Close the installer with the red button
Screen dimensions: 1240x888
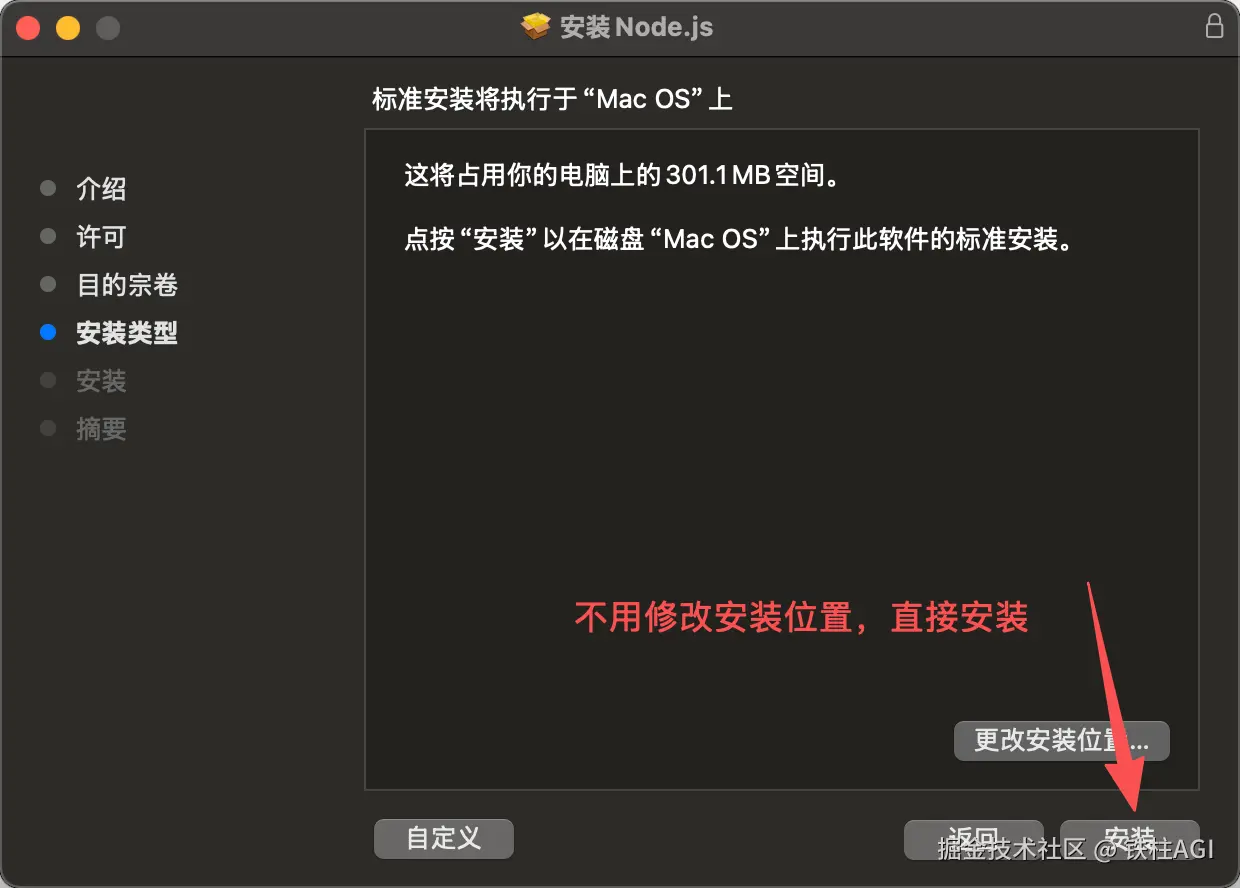pos(27,28)
